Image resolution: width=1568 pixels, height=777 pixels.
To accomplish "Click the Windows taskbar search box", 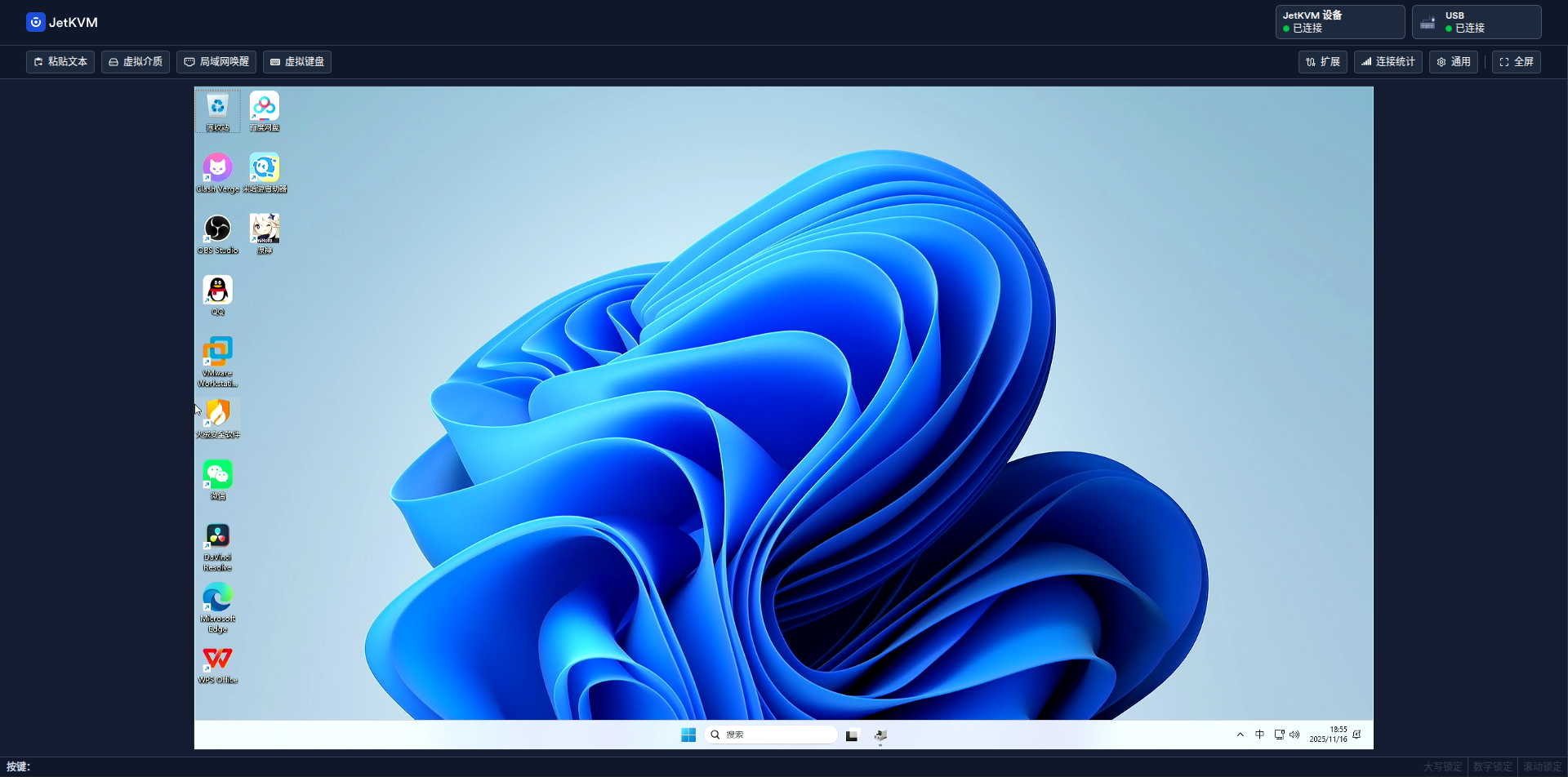I will (771, 735).
